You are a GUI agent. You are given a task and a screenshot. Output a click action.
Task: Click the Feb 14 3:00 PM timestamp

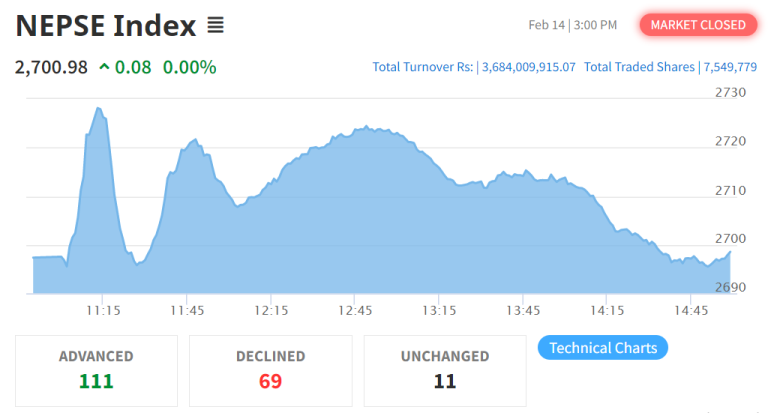tap(572, 25)
